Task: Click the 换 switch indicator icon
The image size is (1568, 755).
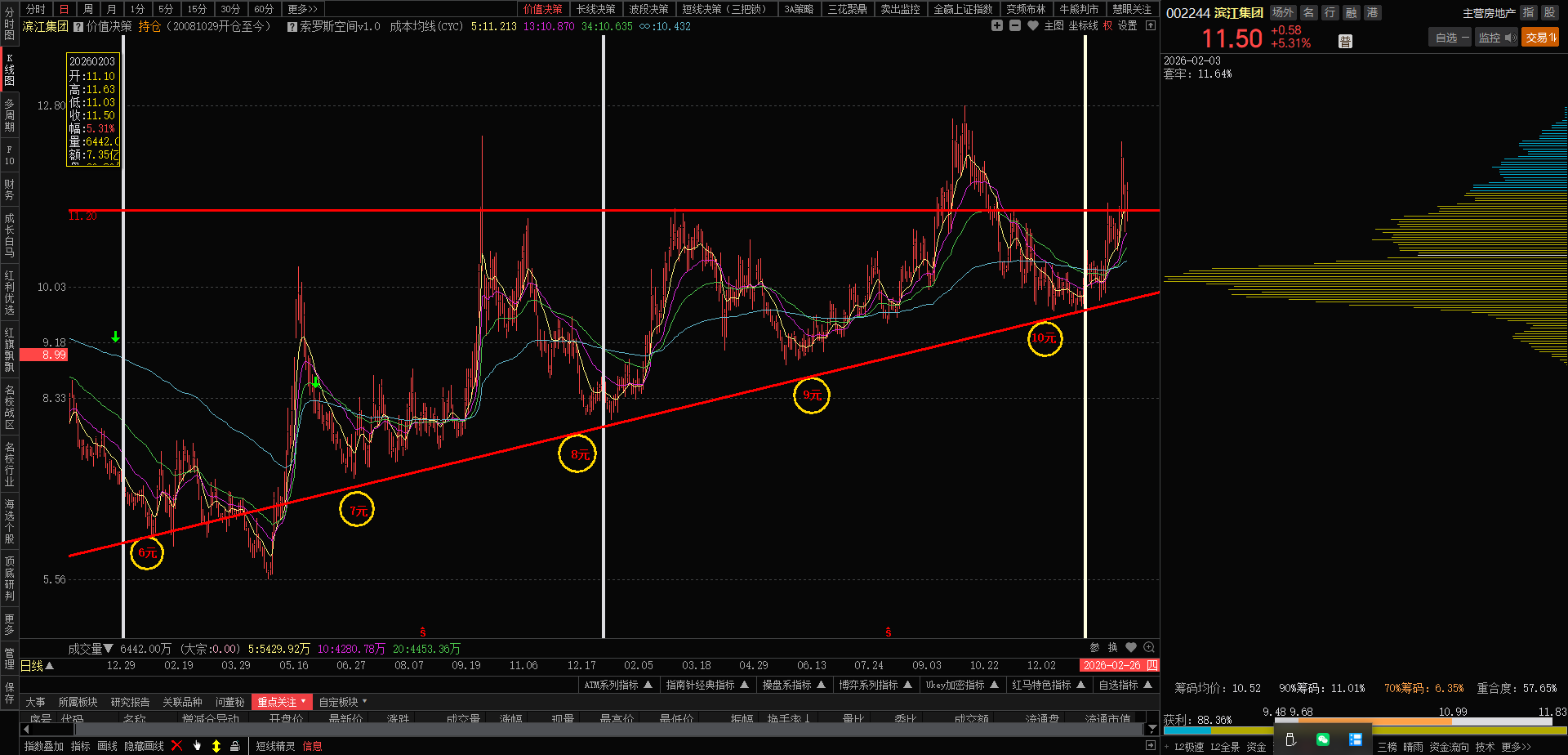Action: (1112, 648)
